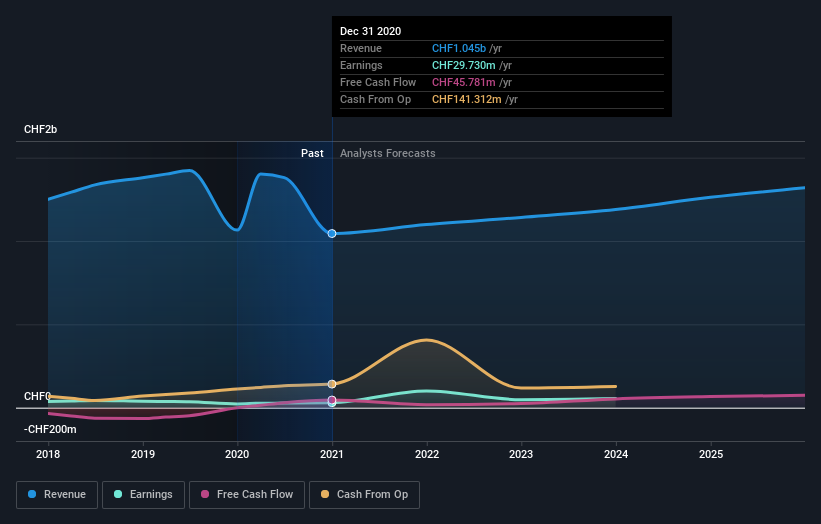Click the Free Cash Flow marker at 2021
This screenshot has height=524, width=821.
pos(332,400)
